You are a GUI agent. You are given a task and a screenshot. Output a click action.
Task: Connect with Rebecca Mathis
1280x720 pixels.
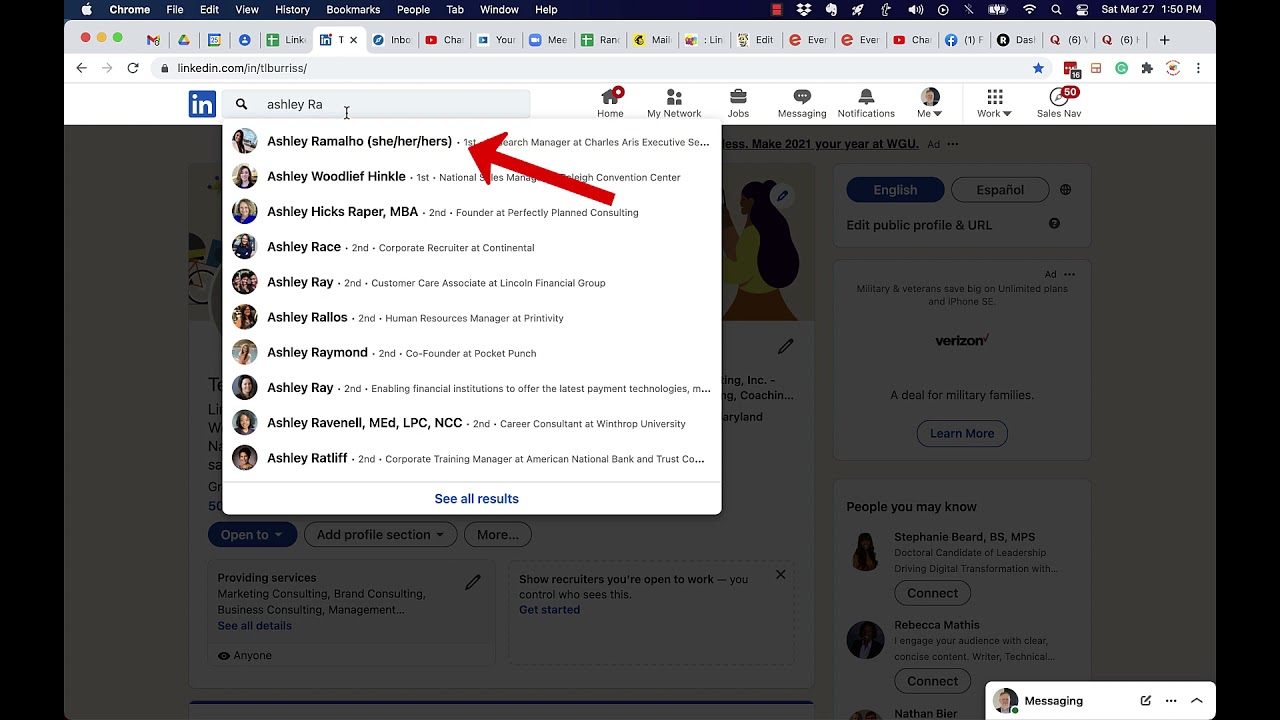click(932, 681)
